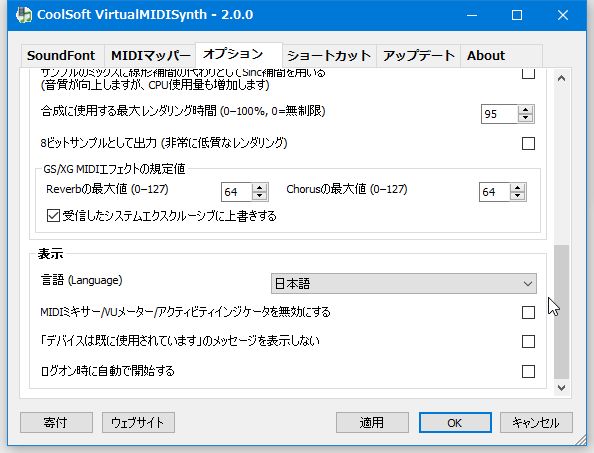Go to the ショートカット tab
Viewport: 594px width, 453px height.
(329, 56)
